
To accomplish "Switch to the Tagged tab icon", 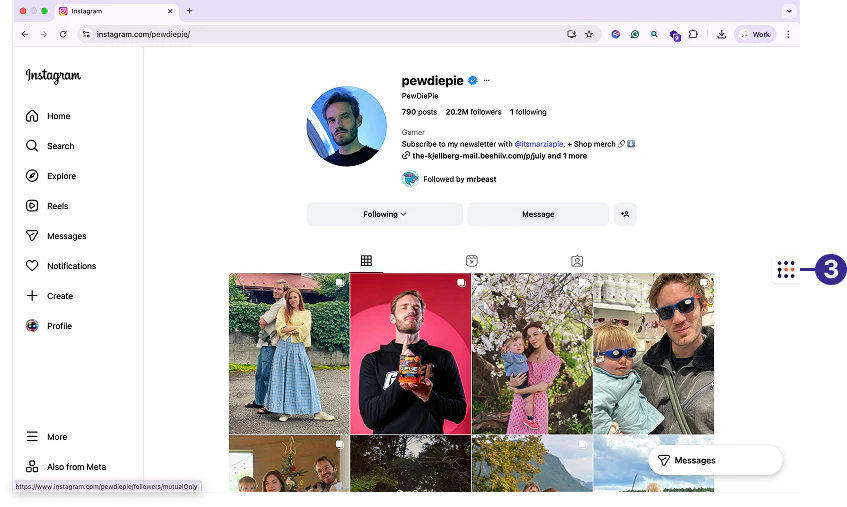I will (577, 261).
